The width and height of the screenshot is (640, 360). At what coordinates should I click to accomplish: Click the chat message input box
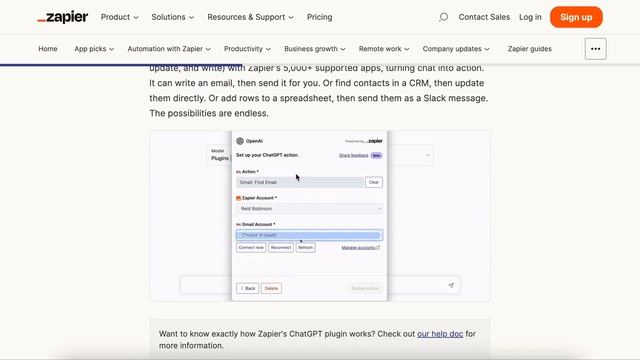[320, 285]
